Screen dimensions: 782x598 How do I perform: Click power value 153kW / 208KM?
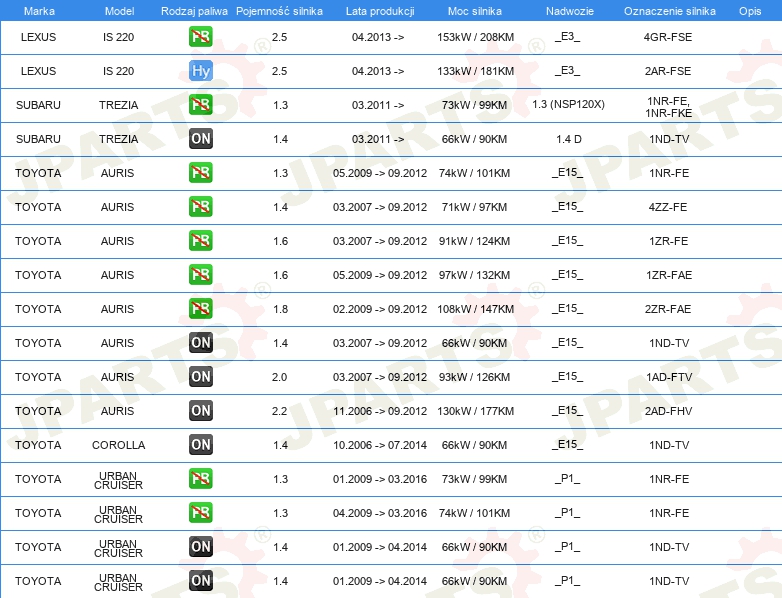pos(475,37)
